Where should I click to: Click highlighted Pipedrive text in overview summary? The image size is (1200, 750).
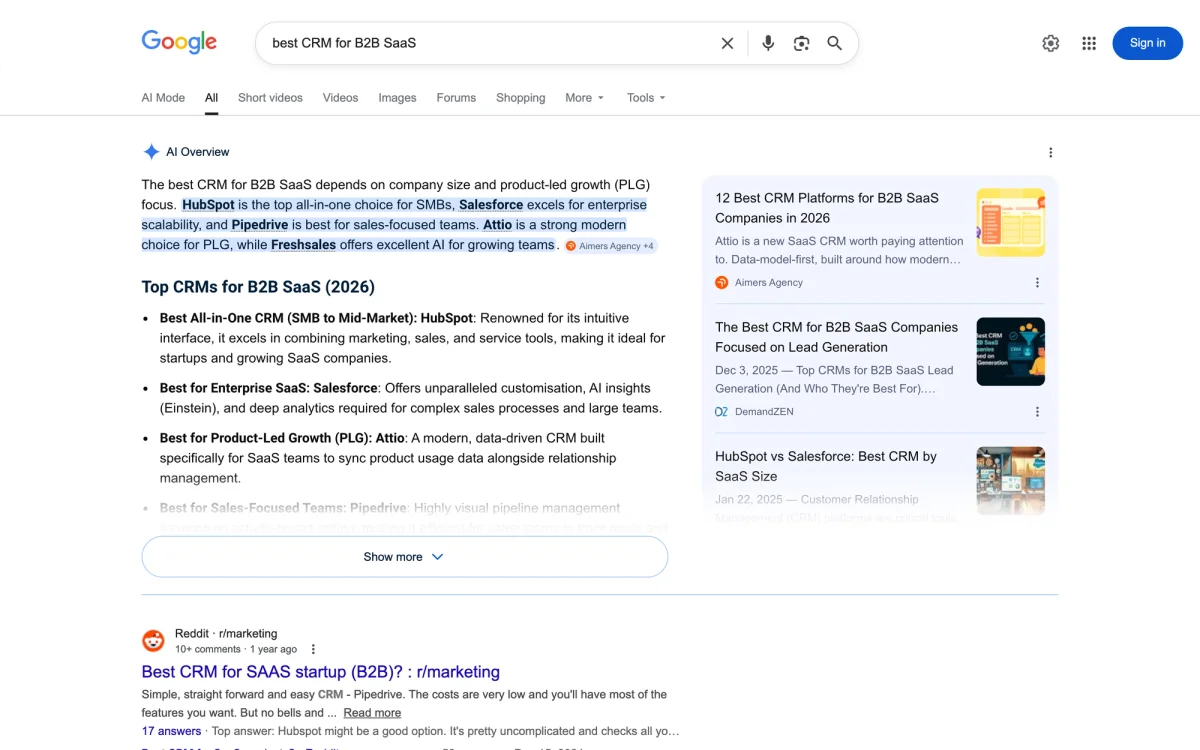click(x=260, y=225)
